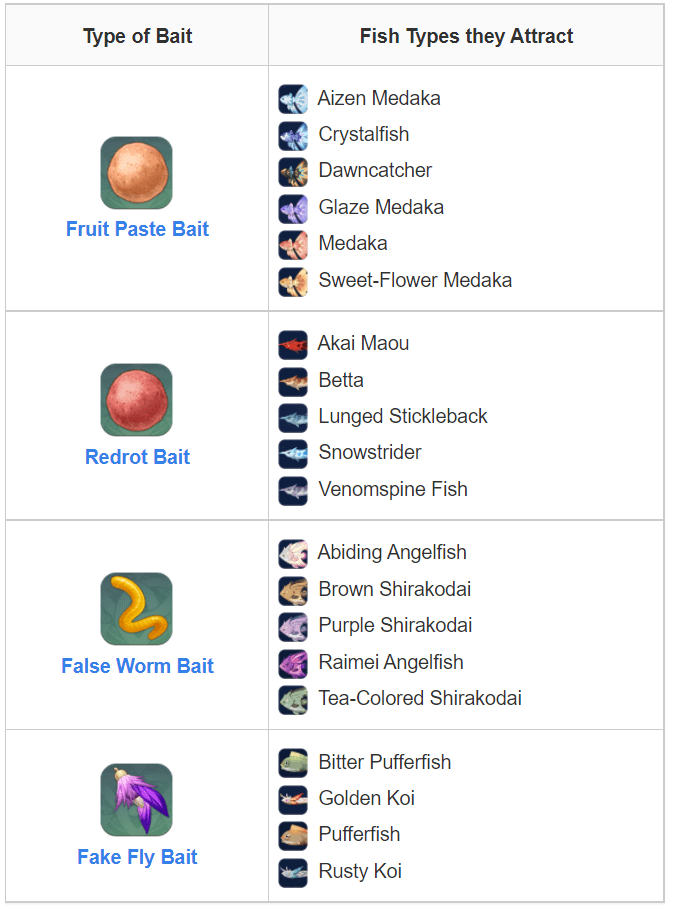
Task: Click the Fruit Paste Bait icon
Action: pos(136,173)
